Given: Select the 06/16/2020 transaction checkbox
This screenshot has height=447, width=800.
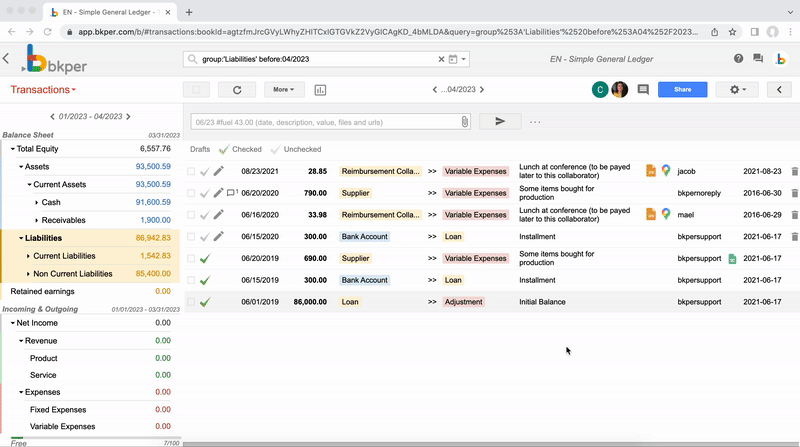Looking at the screenshot, I should (191, 215).
